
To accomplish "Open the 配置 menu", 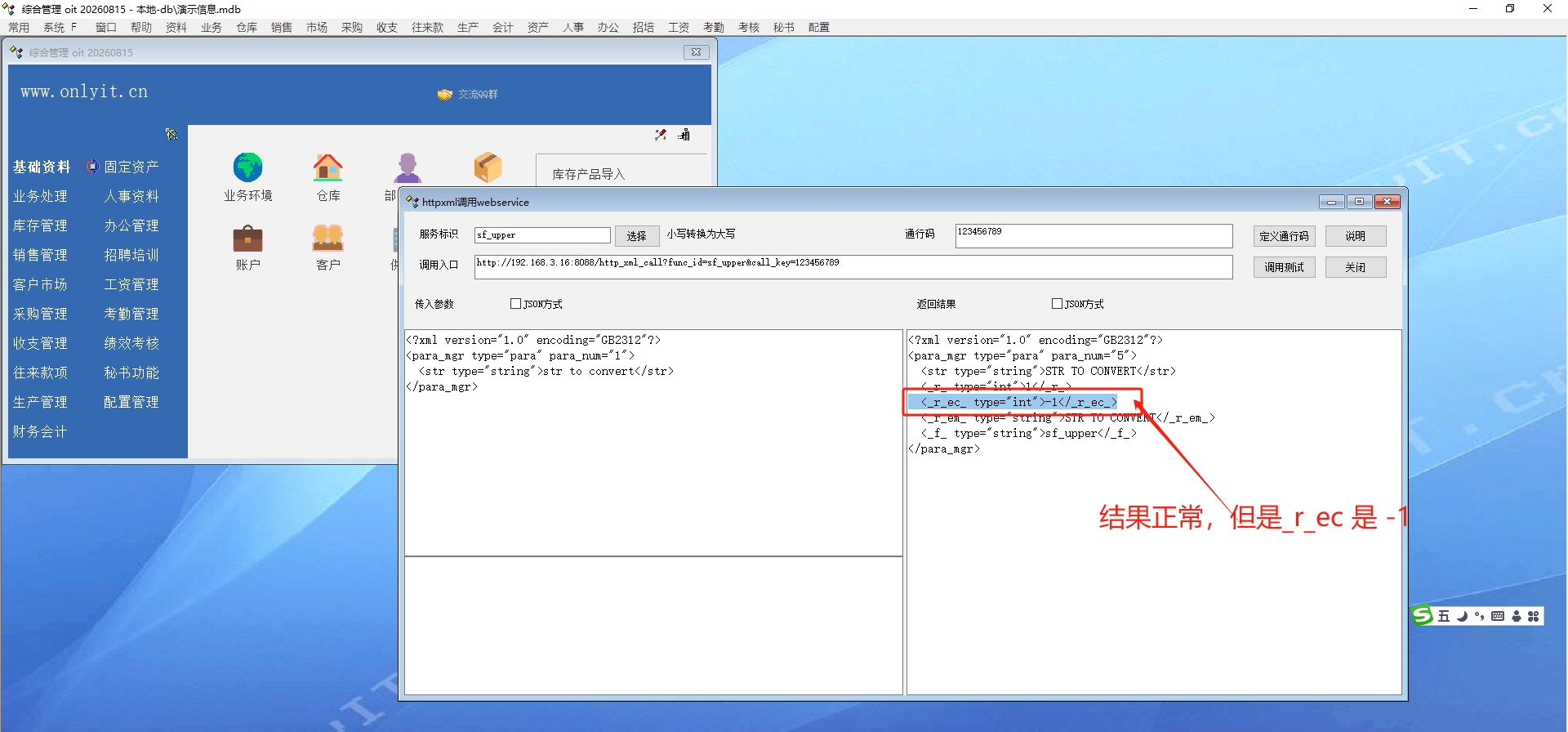I will (x=819, y=27).
